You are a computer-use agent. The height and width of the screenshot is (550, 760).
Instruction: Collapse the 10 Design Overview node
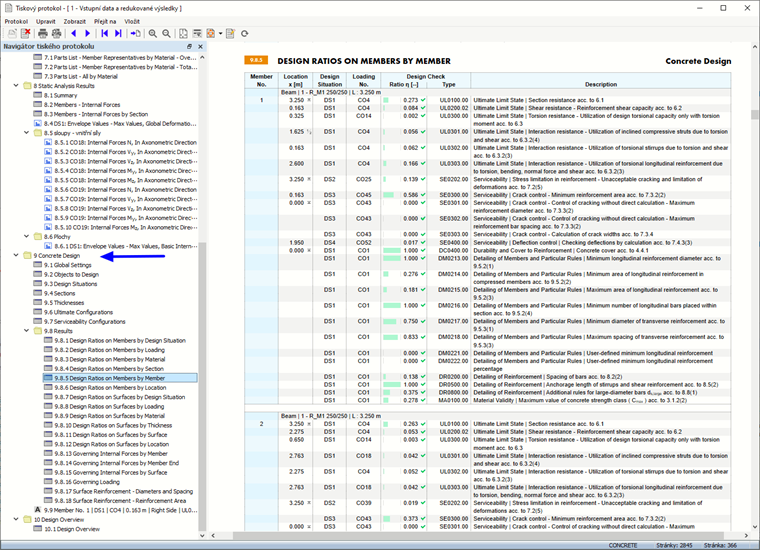[16, 519]
